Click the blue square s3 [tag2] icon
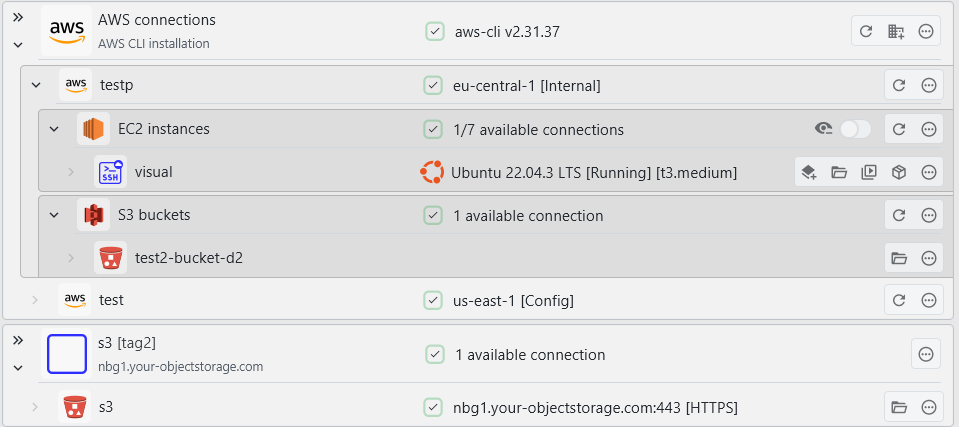The image size is (959, 427). (x=67, y=354)
